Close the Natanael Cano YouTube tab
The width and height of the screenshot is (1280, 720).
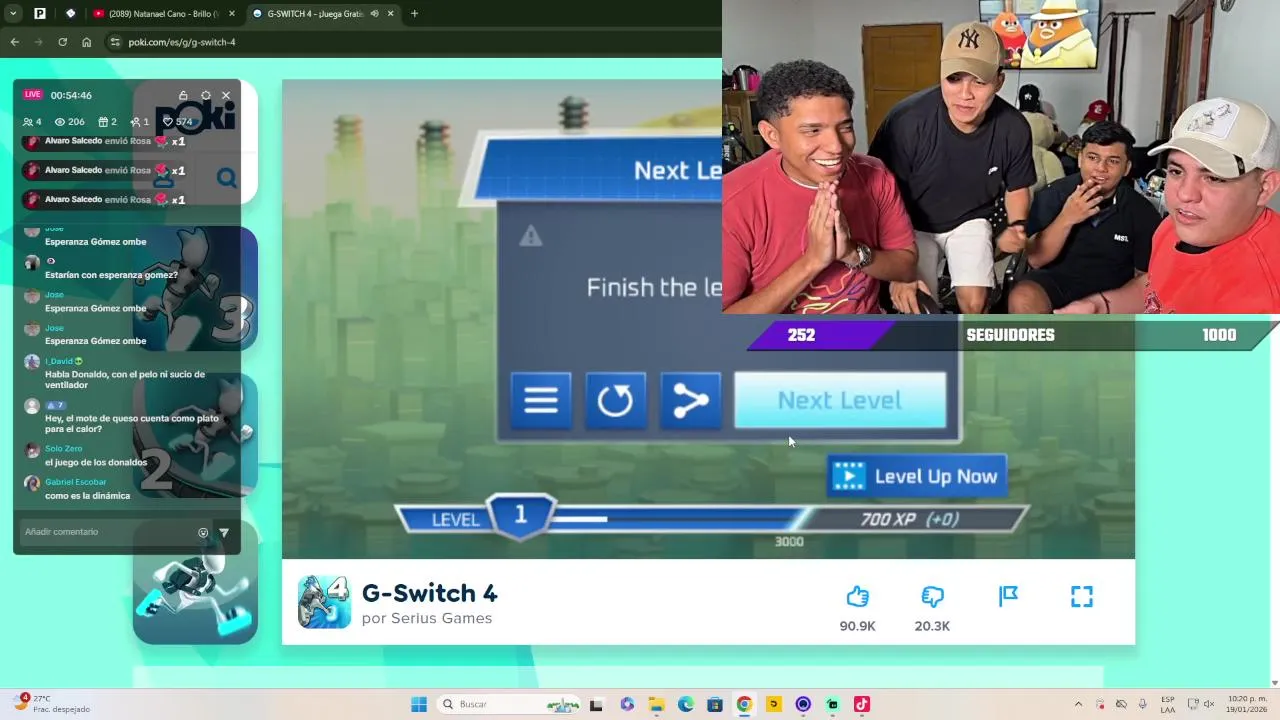232,14
